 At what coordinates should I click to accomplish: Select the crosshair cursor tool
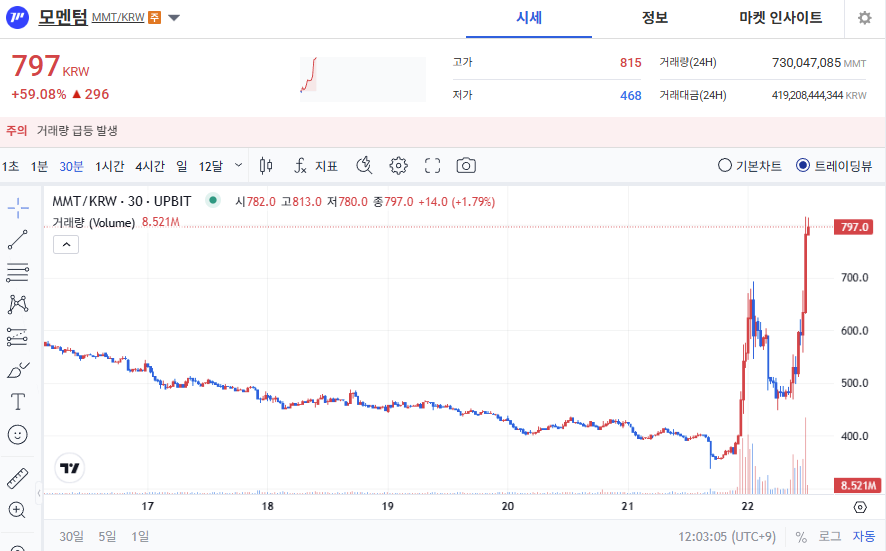click(18, 208)
